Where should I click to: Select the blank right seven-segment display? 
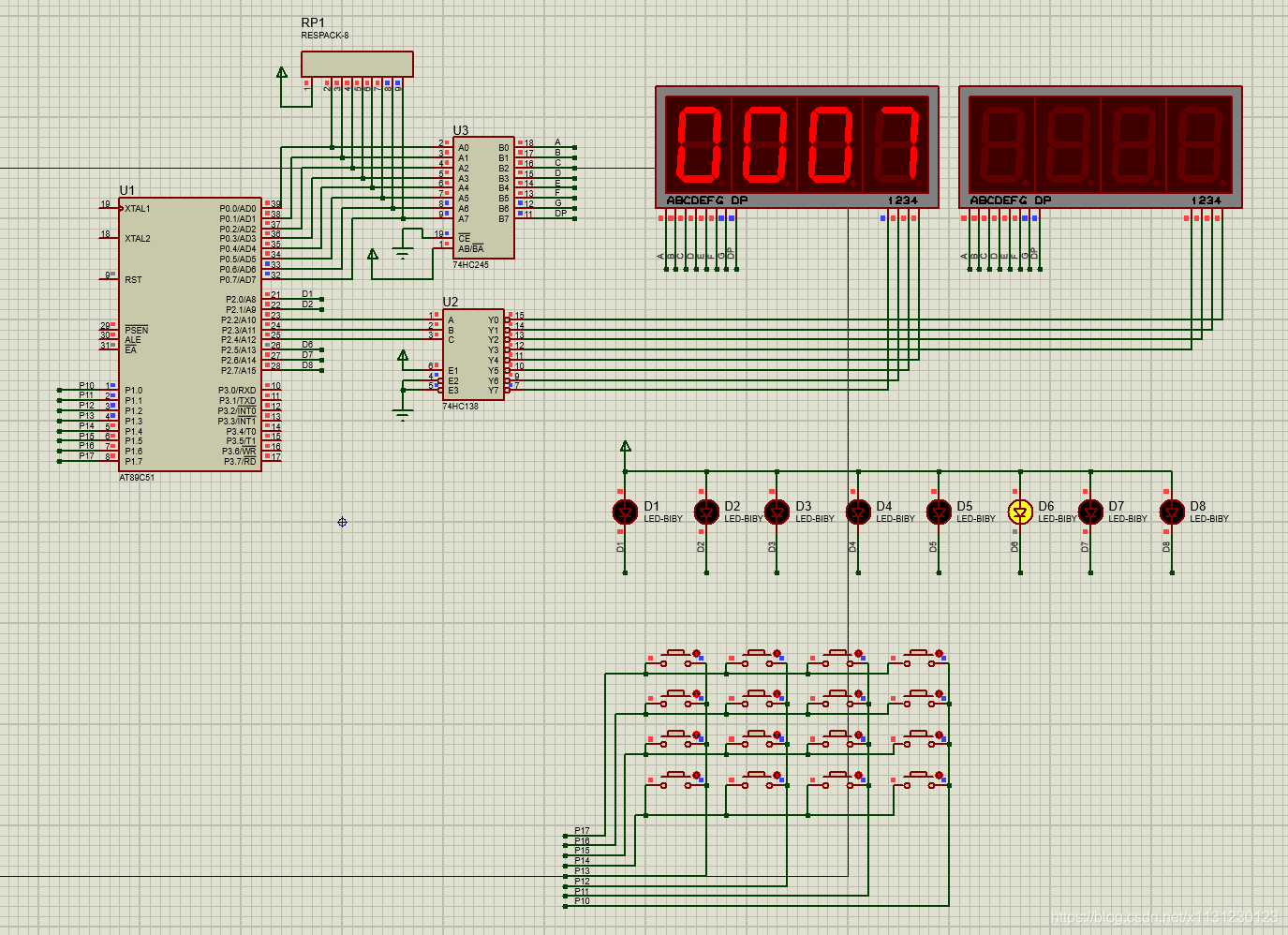1101,147
